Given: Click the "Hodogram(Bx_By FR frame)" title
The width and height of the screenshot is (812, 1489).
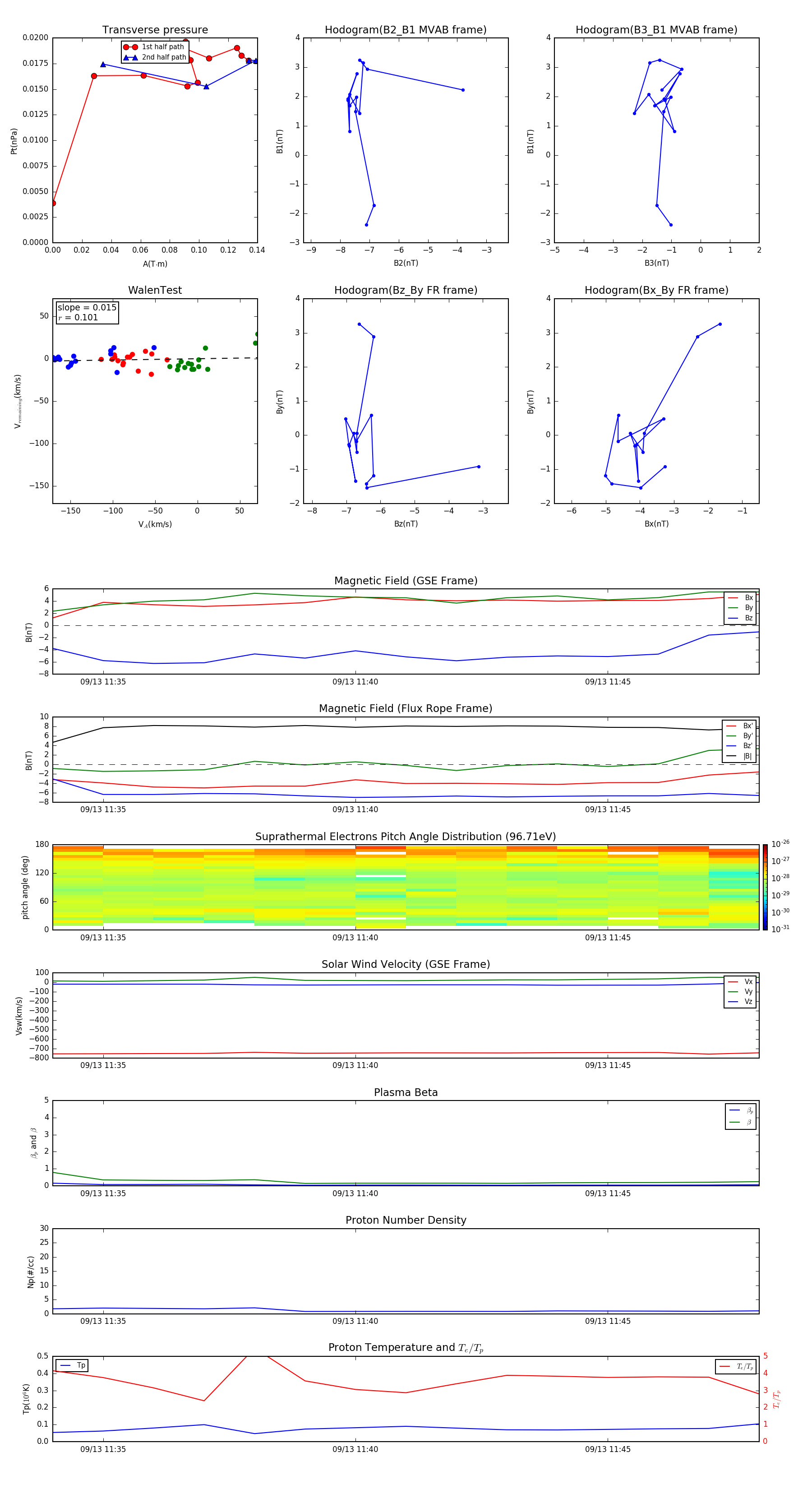Looking at the screenshot, I should click(x=656, y=290).
